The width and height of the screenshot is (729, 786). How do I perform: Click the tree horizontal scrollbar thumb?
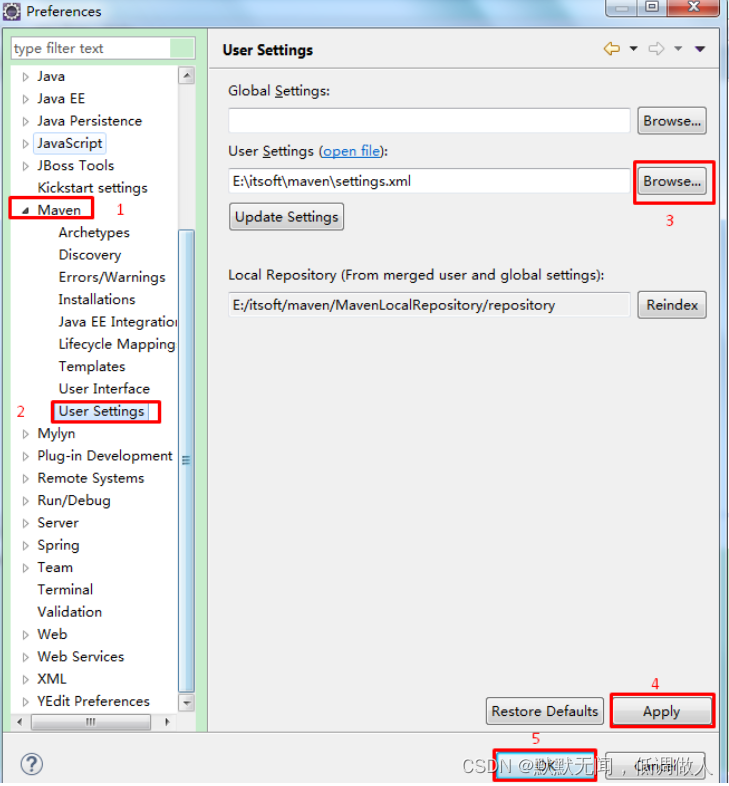(90, 722)
